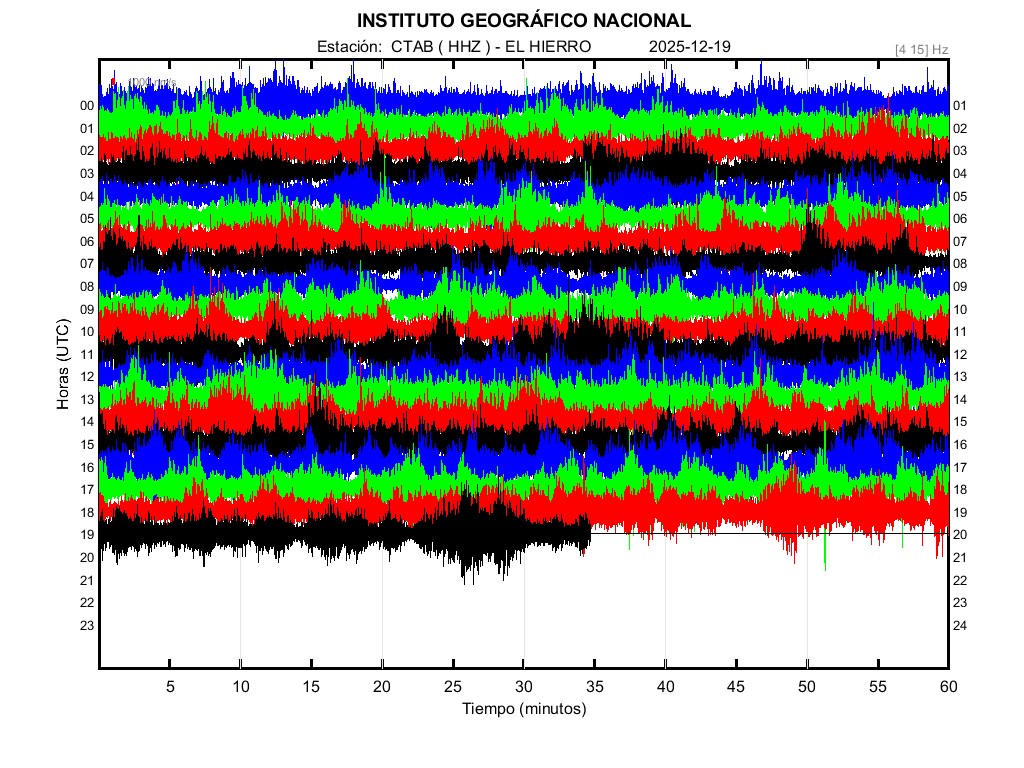1024x768 pixels.
Task: Click the 60 minute tick label
Action: pyautogui.click(x=948, y=687)
